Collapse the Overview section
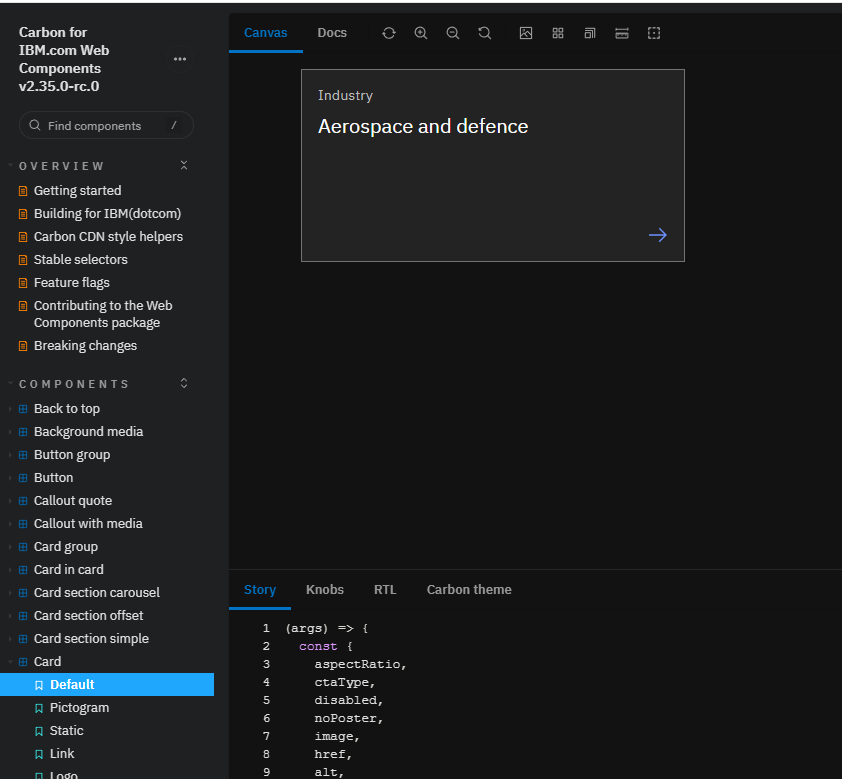 click(184, 165)
